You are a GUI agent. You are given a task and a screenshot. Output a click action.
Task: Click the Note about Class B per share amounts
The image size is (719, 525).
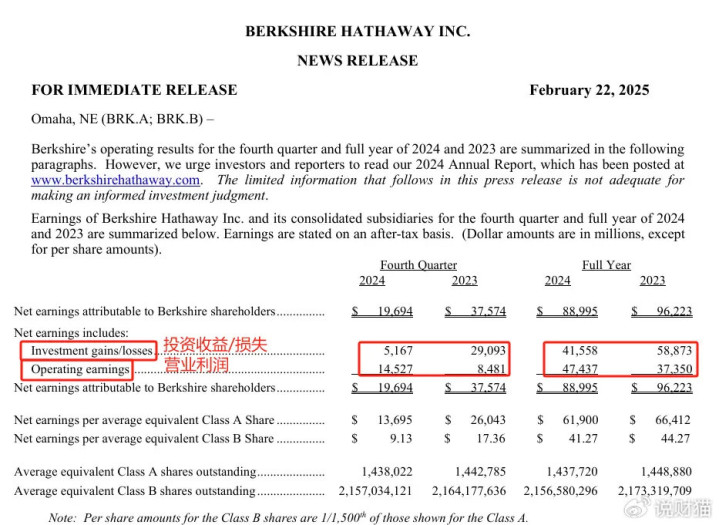(288, 518)
